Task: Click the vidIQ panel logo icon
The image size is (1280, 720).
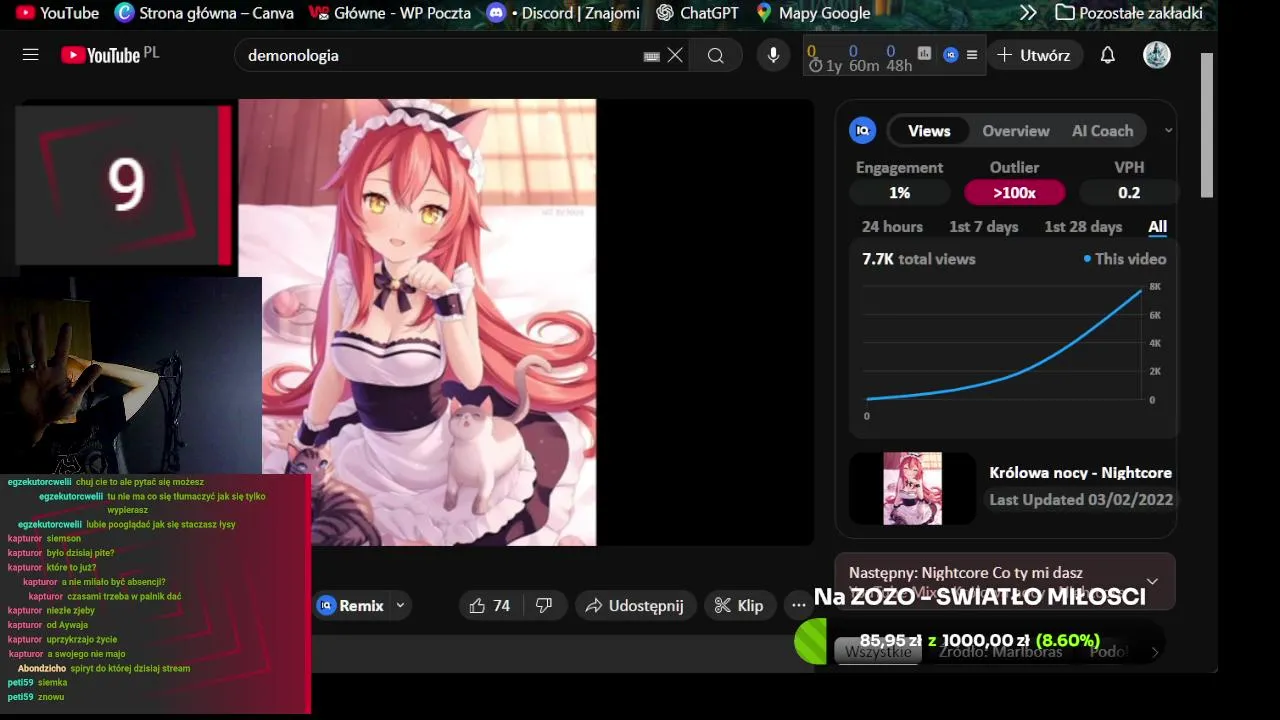Action: [x=862, y=130]
